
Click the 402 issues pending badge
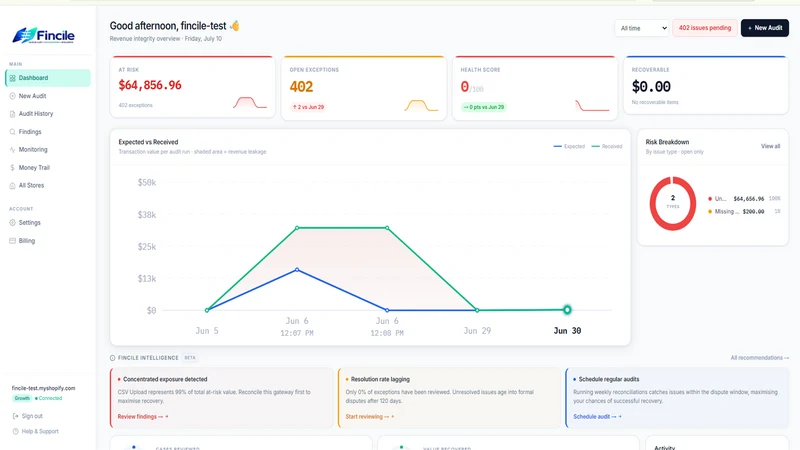point(705,28)
